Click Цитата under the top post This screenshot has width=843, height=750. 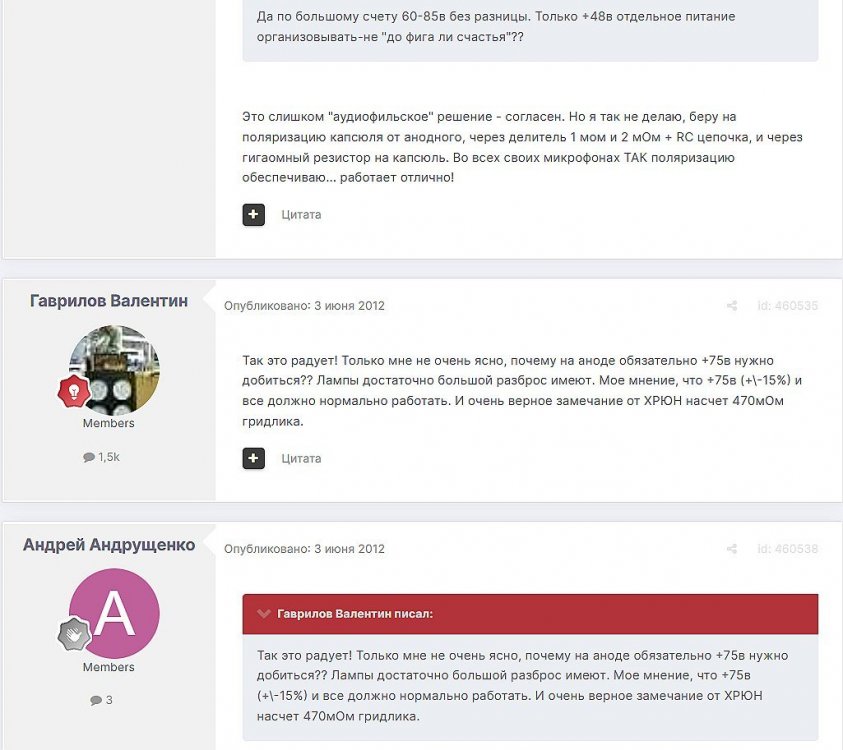[x=301, y=215]
